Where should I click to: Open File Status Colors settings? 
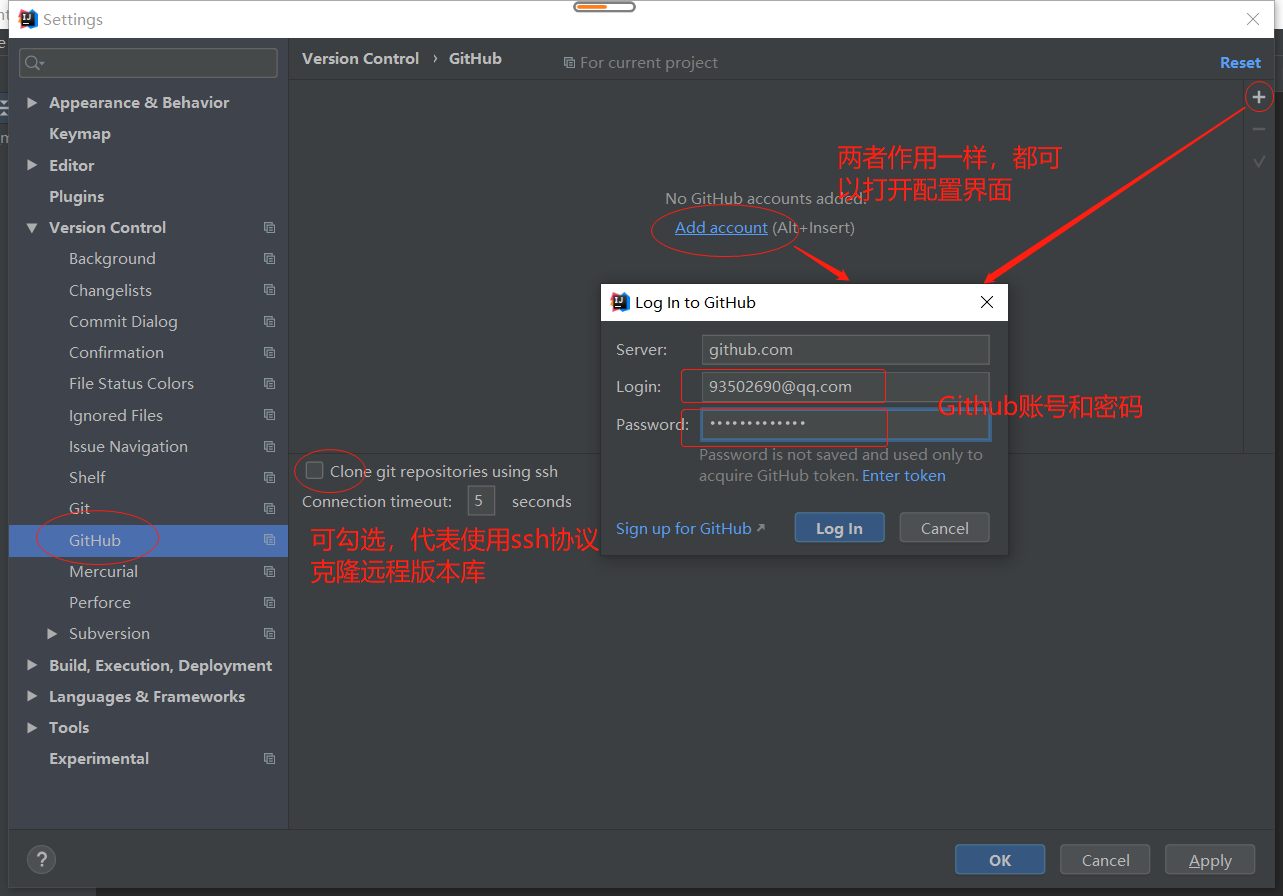tap(131, 383)
